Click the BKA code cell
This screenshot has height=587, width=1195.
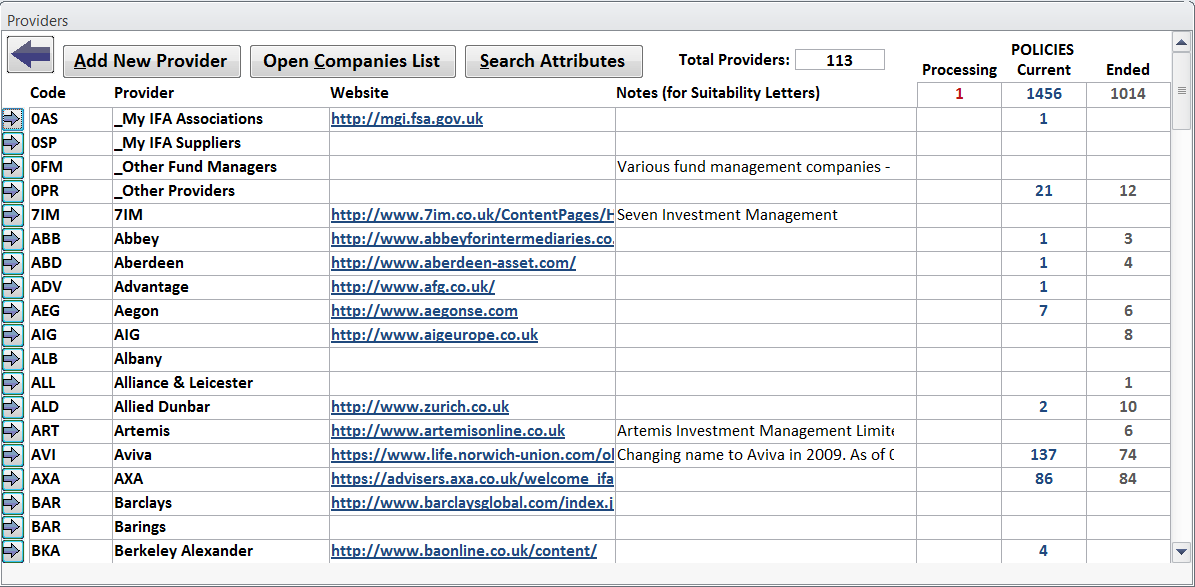pos(70,551)
